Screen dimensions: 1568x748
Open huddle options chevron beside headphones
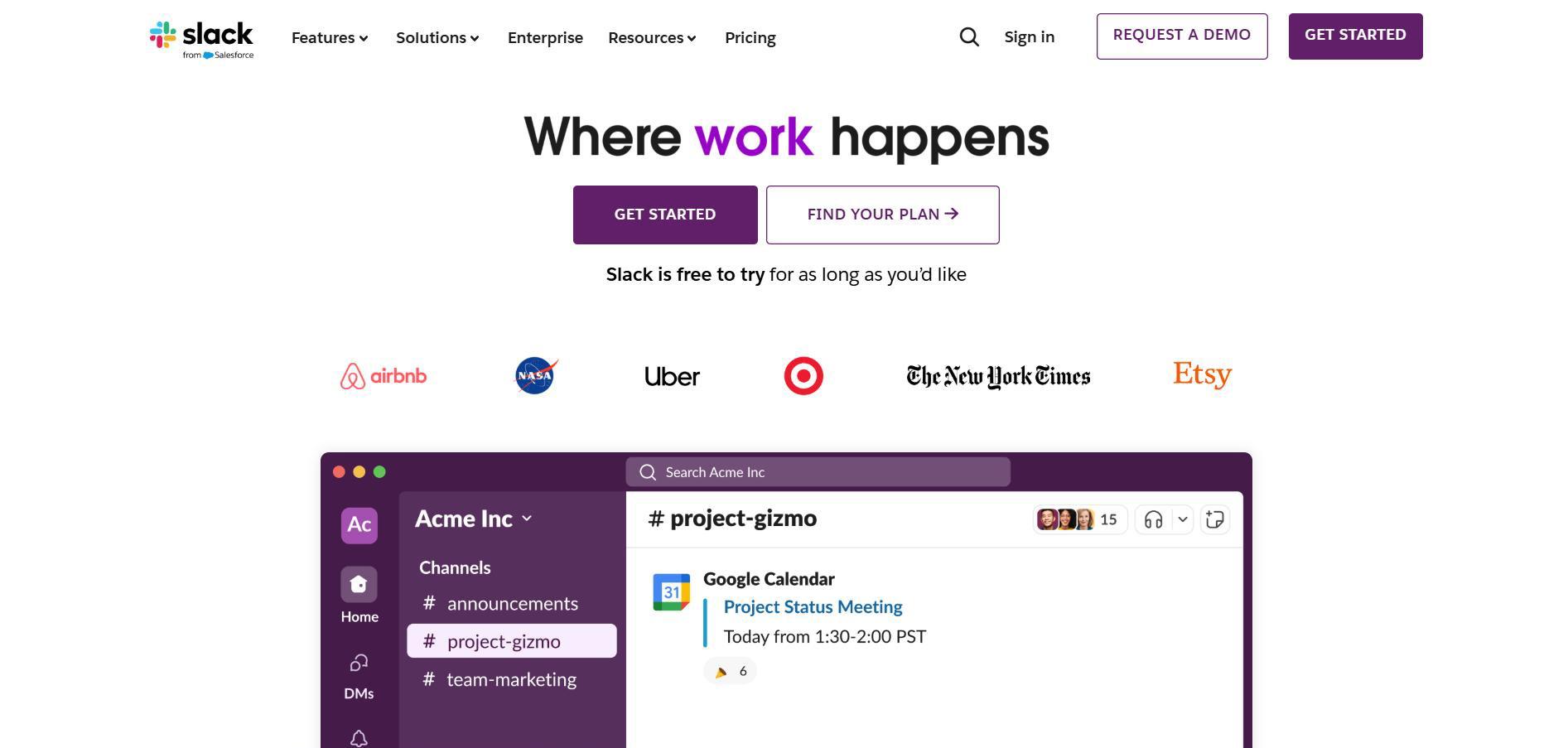tap(1183, 519)
